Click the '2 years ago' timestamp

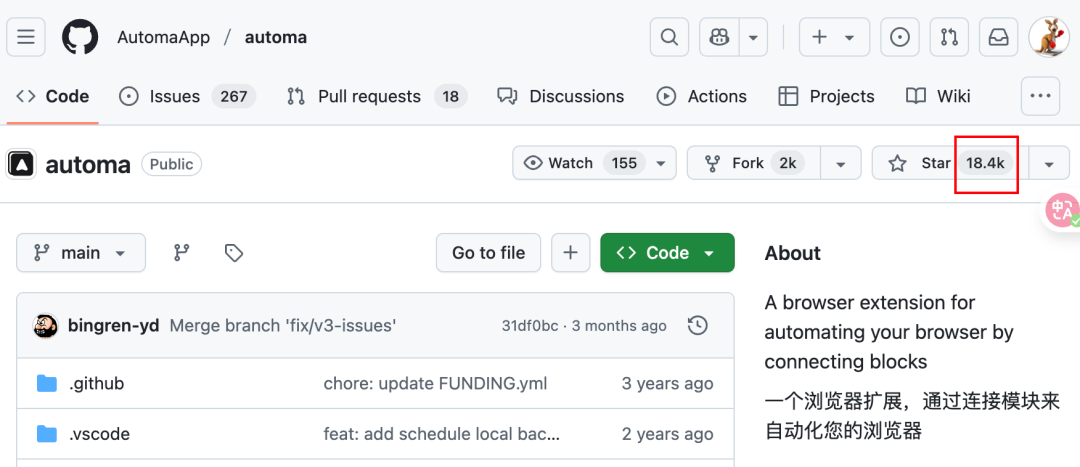tap(667, 434)
